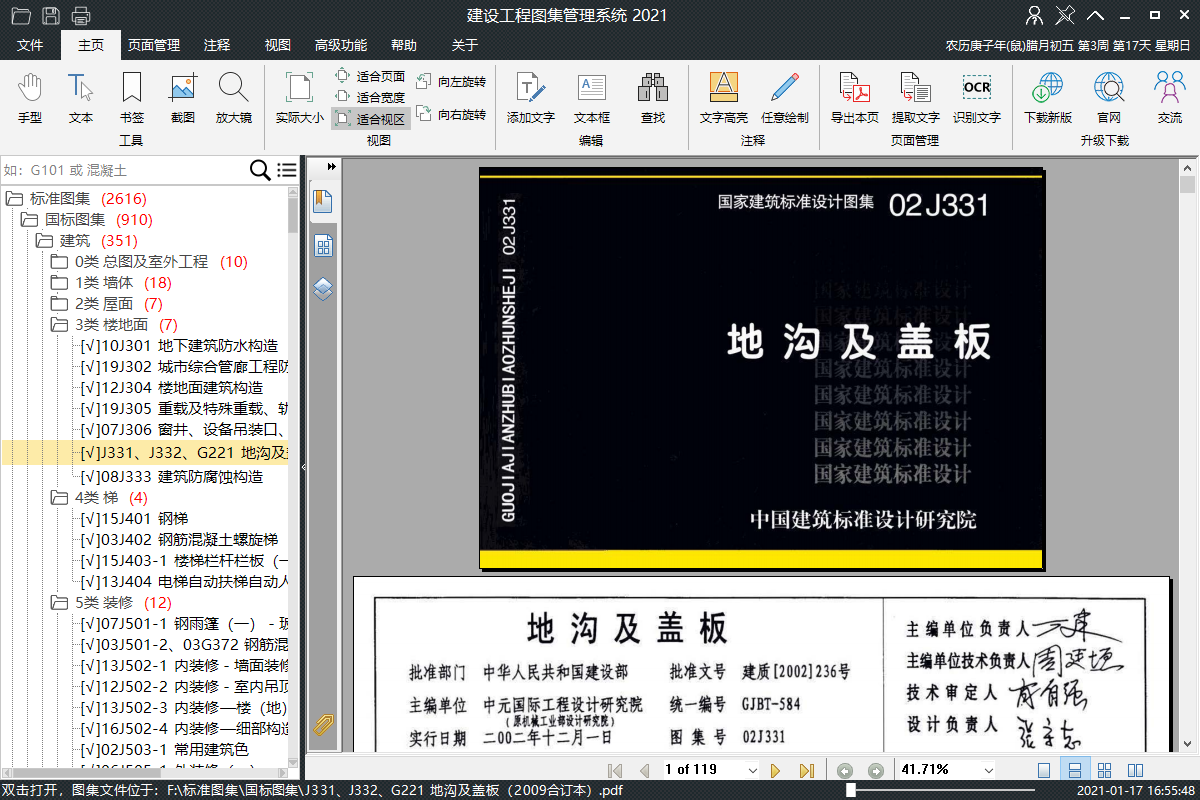This screenshot has width=1200, height=800.
Task: Open 02J503-1 常用建筑色 item
Action: (165, 749)
